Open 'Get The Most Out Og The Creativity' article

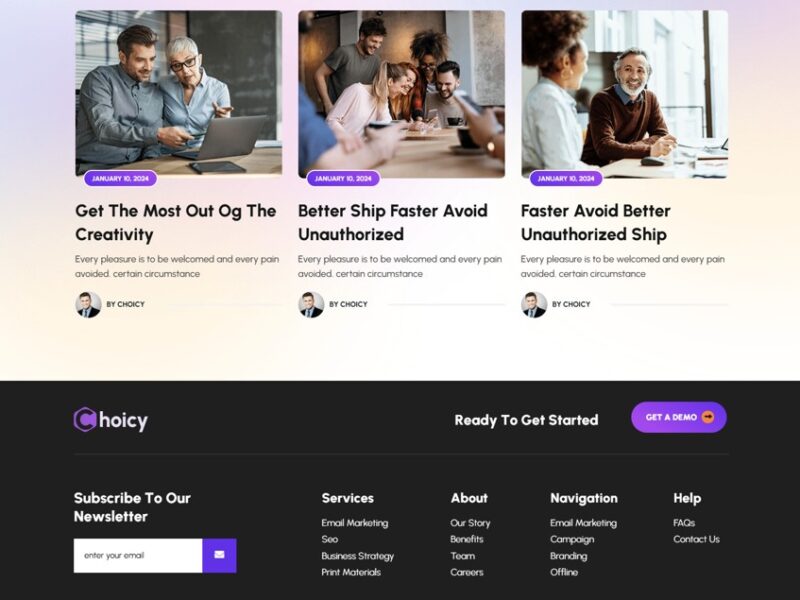coord(176,222)
